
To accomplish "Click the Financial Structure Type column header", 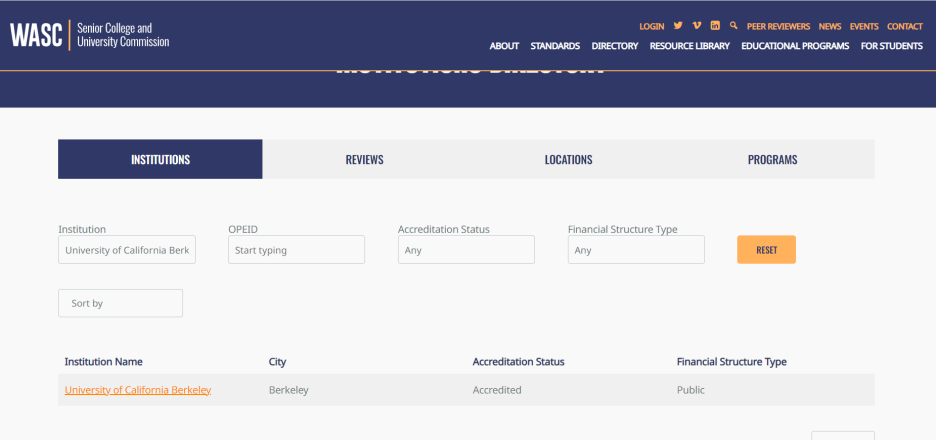I will pyautogui.click(x=731, y=362).
